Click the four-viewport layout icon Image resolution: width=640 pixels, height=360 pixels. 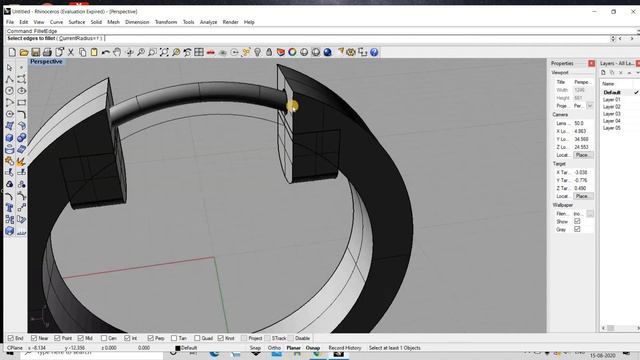point(199,52)
